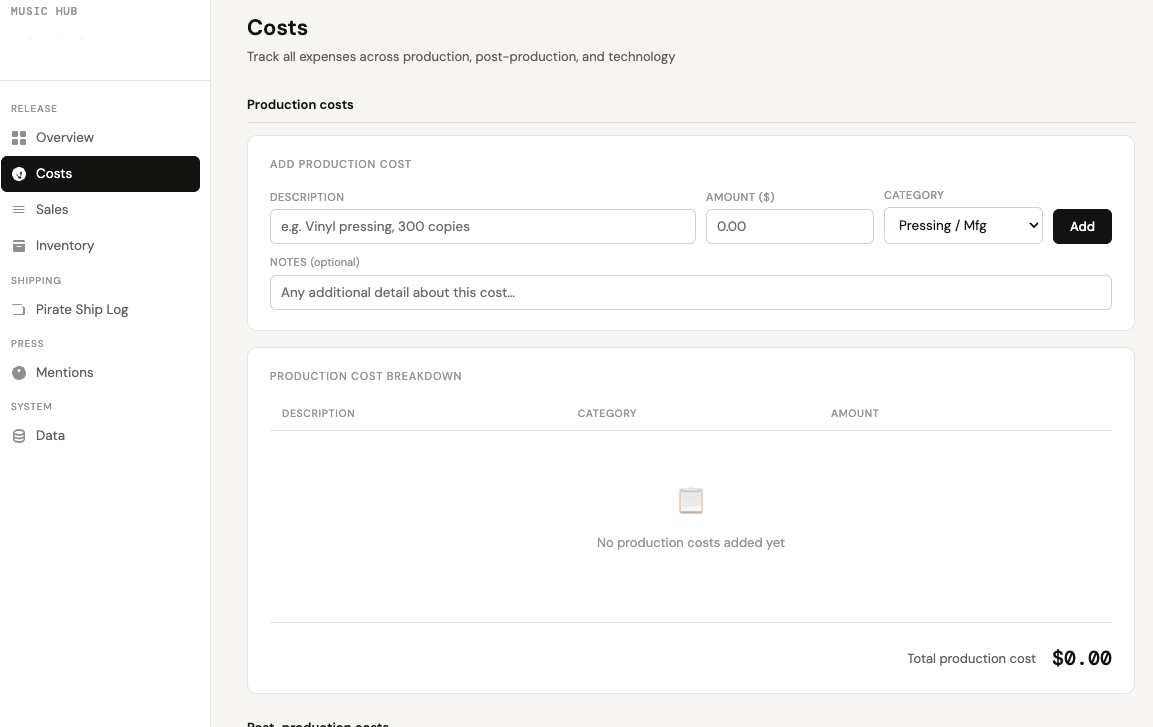The height and width of the screenshot is (727, 1153).
Task: Go to the Inventory label in the sidebar
Action: [x=65, y=246]
